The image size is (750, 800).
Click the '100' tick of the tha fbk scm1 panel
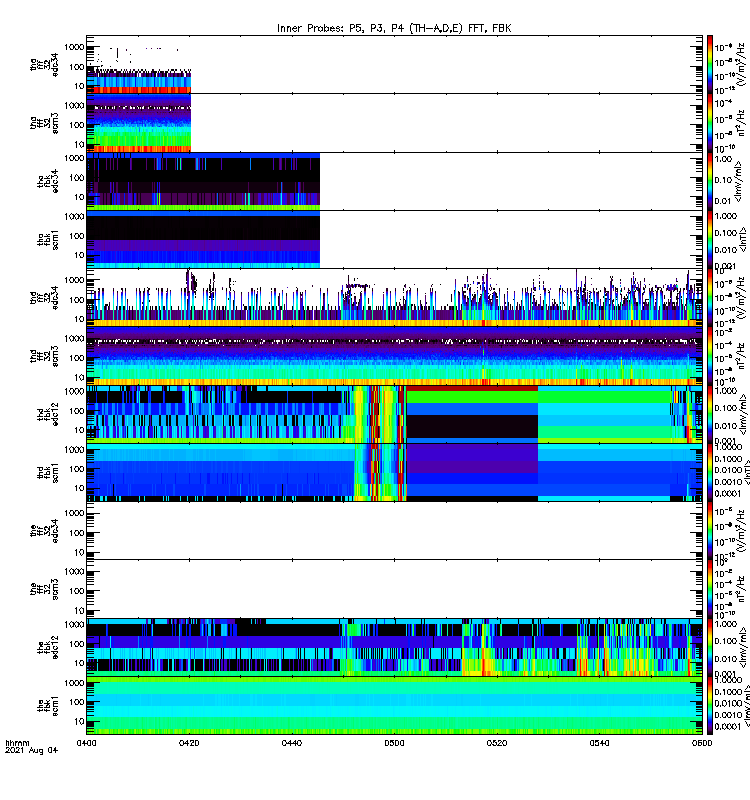pos(77,236)
